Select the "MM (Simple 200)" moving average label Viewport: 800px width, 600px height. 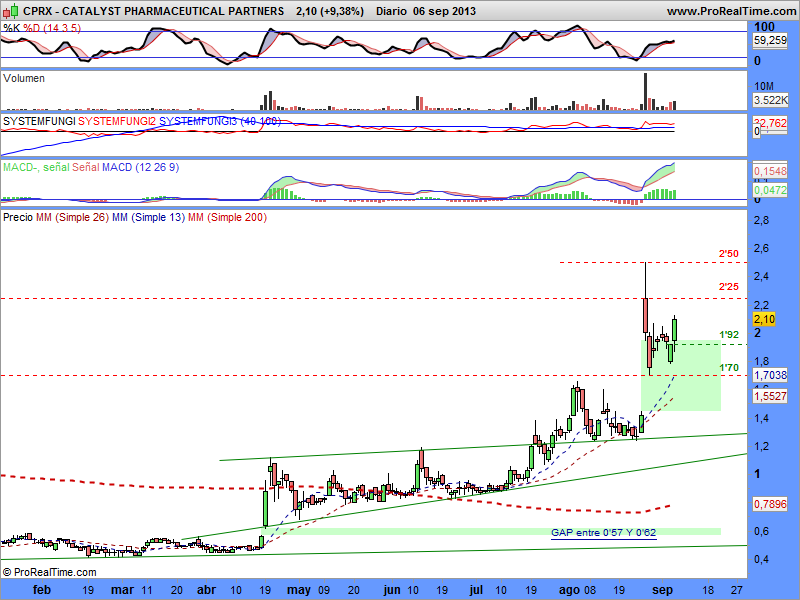tap(228, 217)
